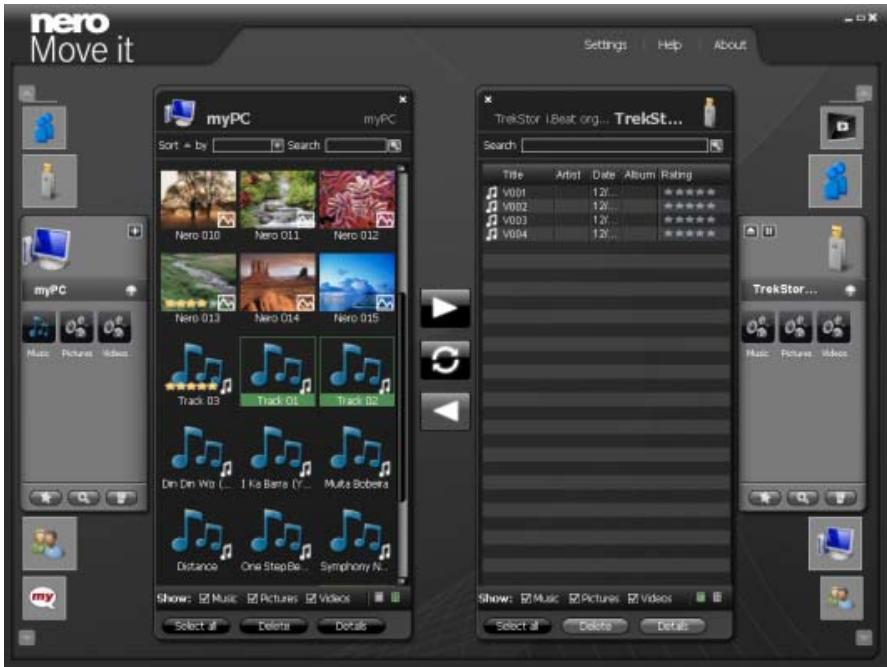Toggle sort direction arrow next to Sort
The width and height of the screenshot is (887, 667).
[x=187, y=145]
